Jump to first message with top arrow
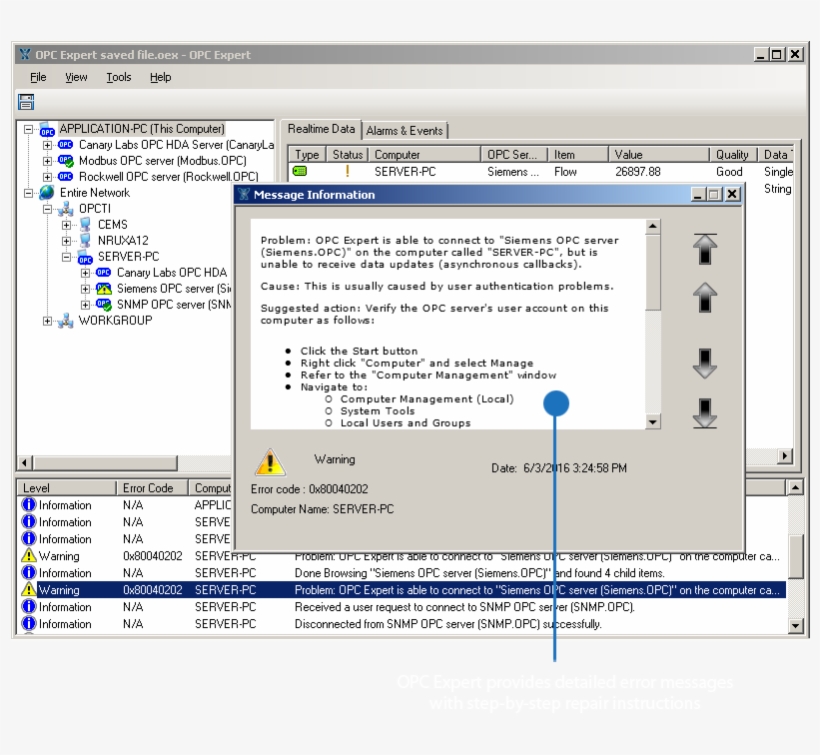The width and height of the screenshot is (820, 755). click(705, 249)
